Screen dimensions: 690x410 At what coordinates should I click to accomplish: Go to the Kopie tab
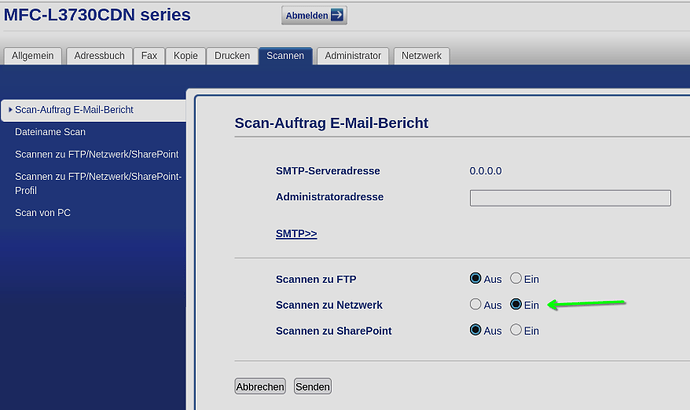184,56
